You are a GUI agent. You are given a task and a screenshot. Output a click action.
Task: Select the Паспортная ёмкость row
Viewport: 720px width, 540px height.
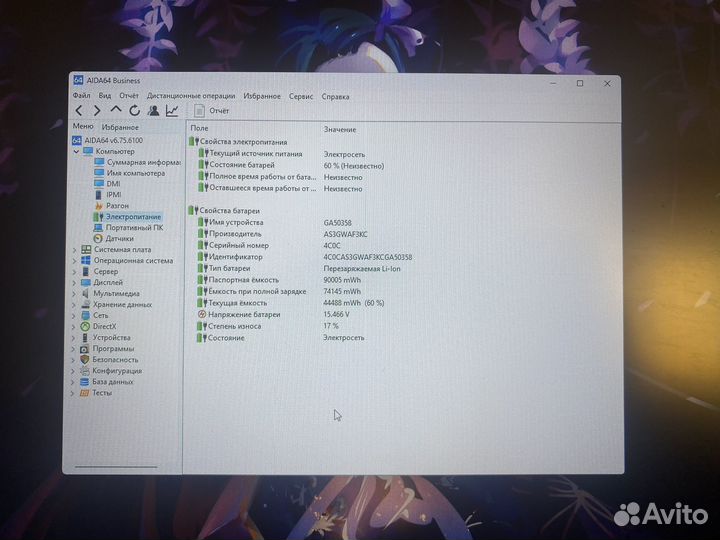pos(279,280)
